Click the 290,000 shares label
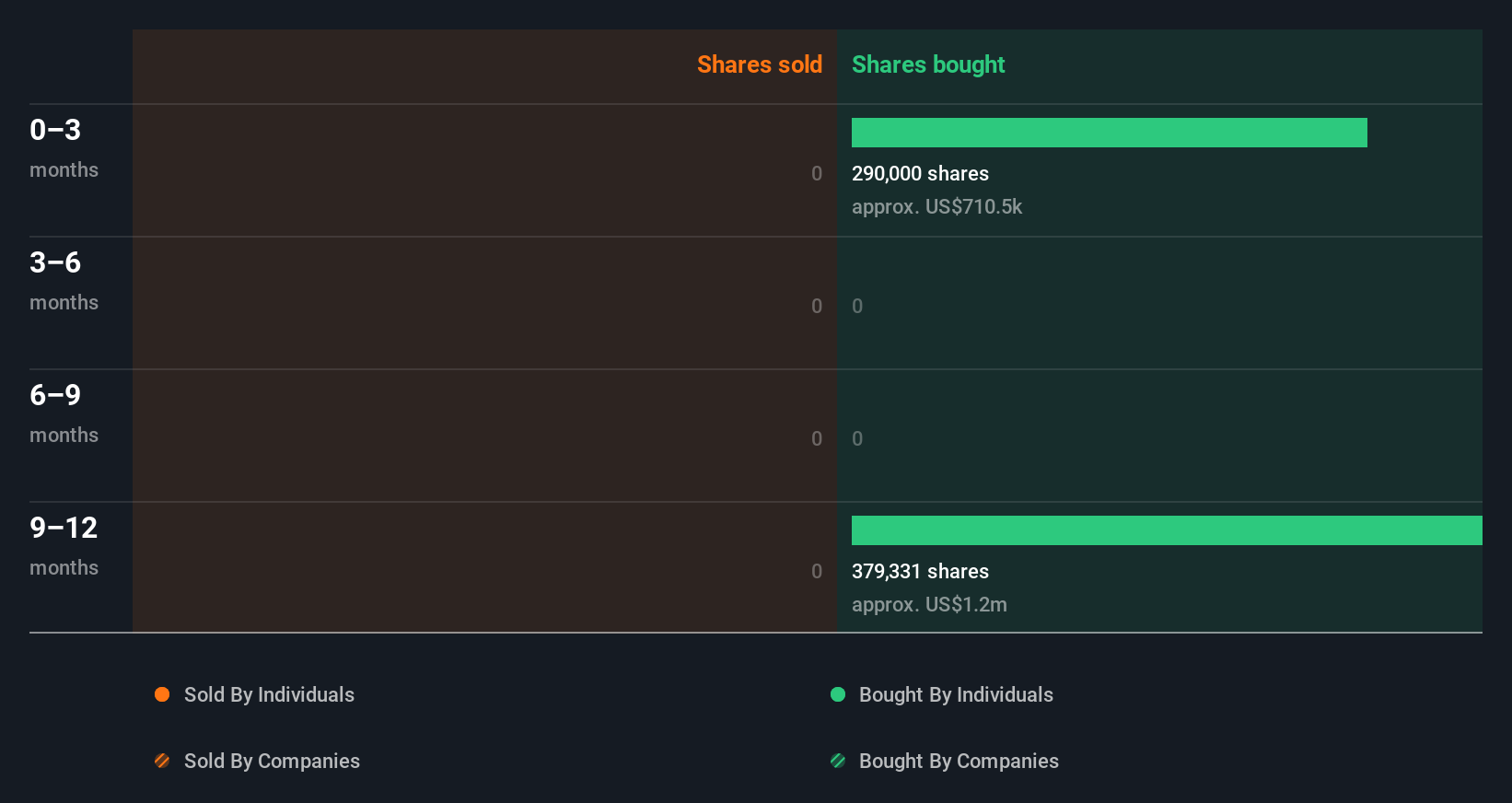 (x=920, y=173)
